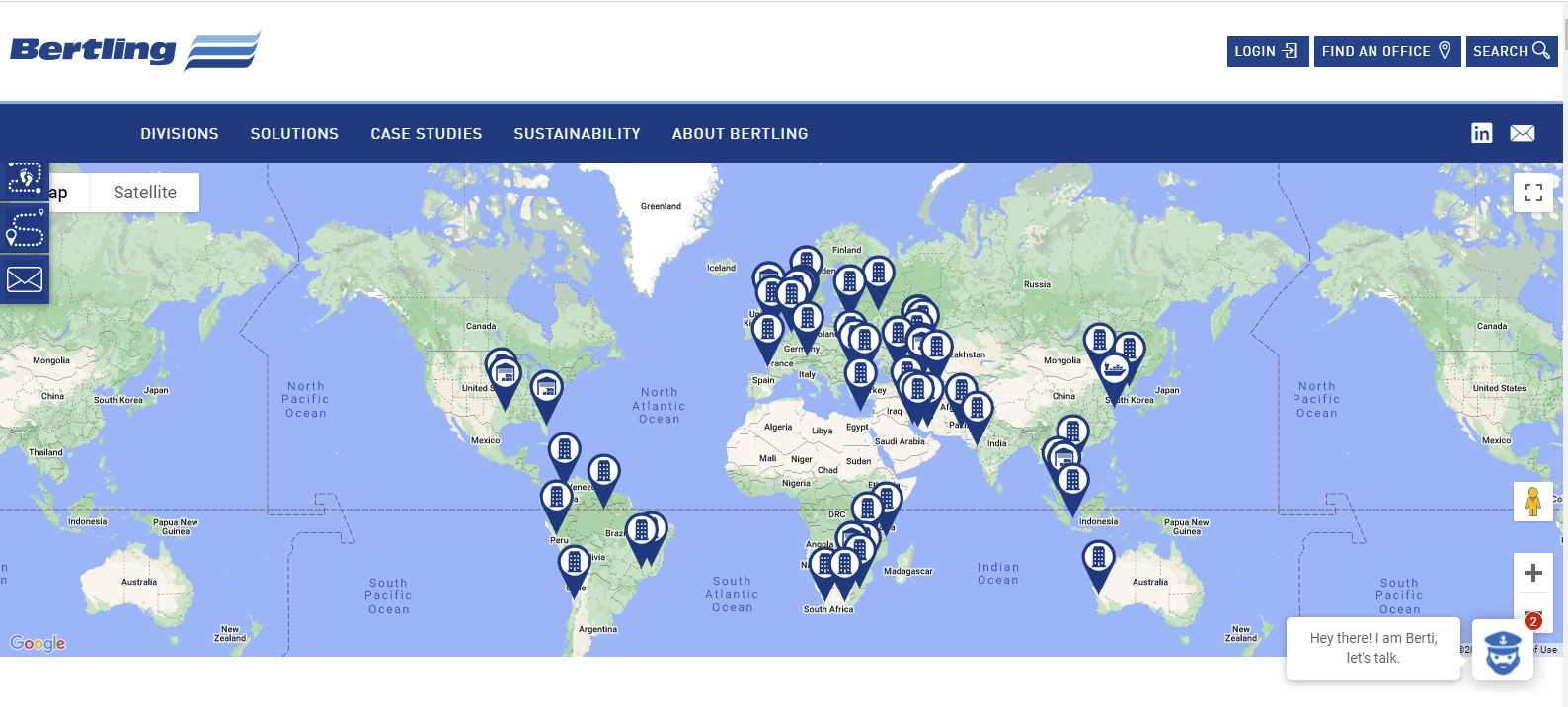
Task: Click the Login button
Action: click(x=1267, y=51)
